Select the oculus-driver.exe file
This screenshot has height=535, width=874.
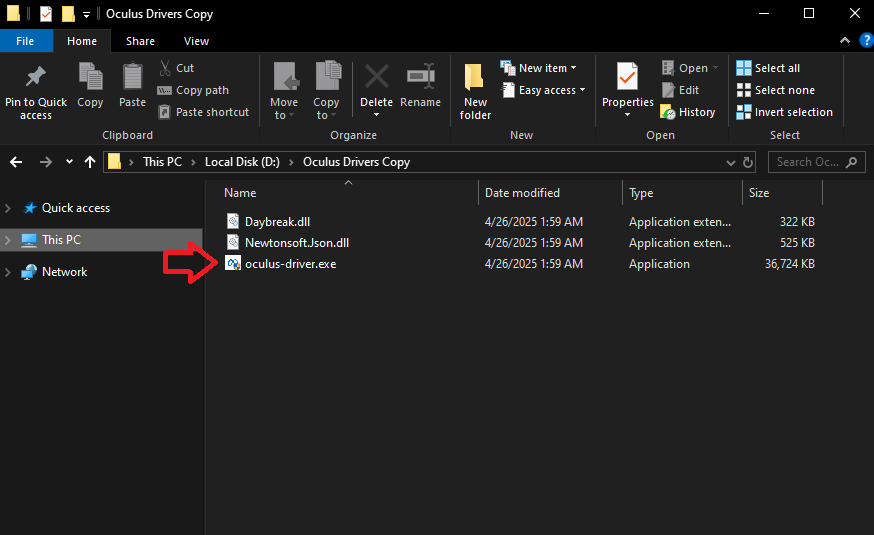(290, 264)
